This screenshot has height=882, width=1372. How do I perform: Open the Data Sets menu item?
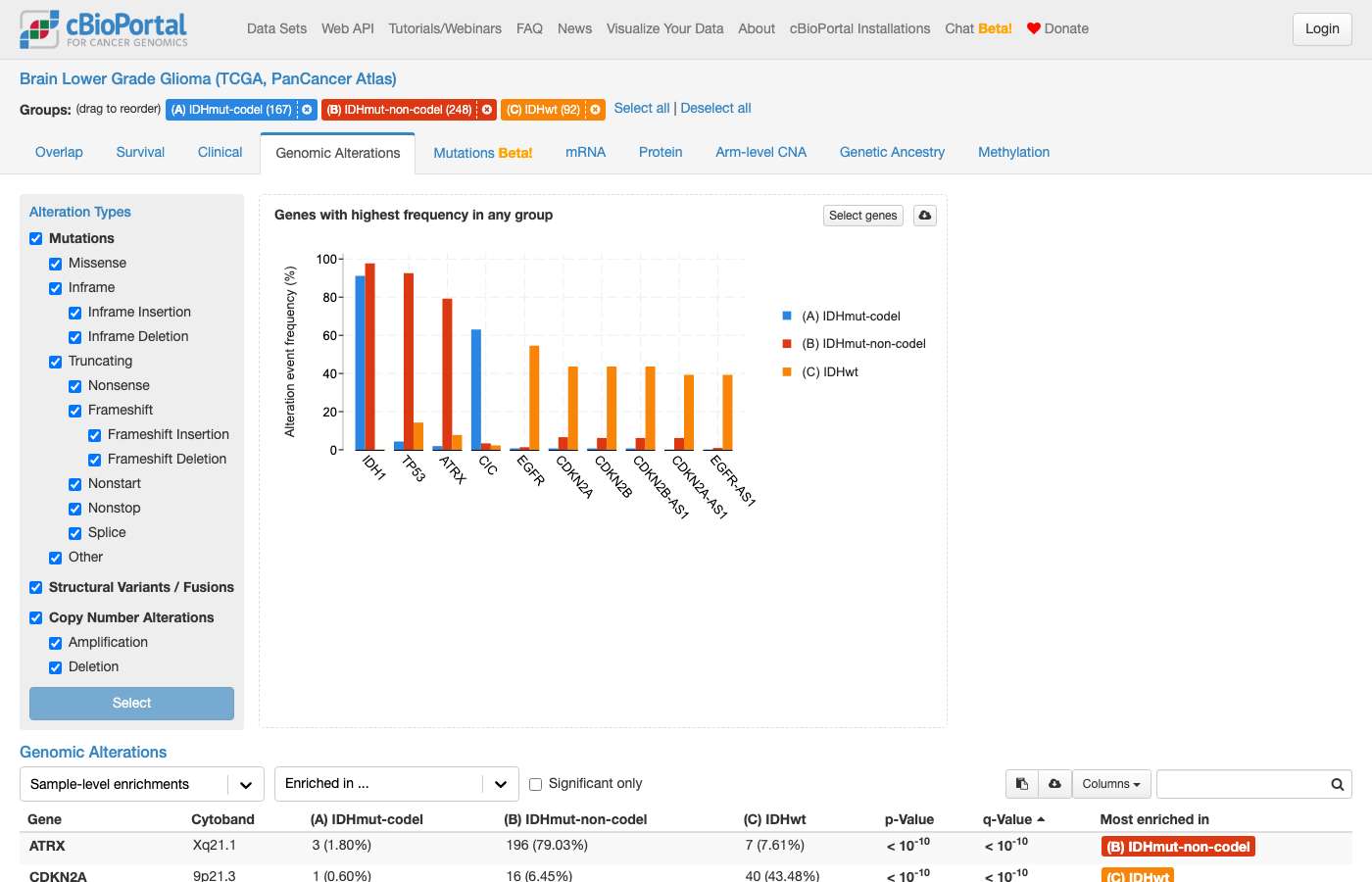[x=276, y=28]
